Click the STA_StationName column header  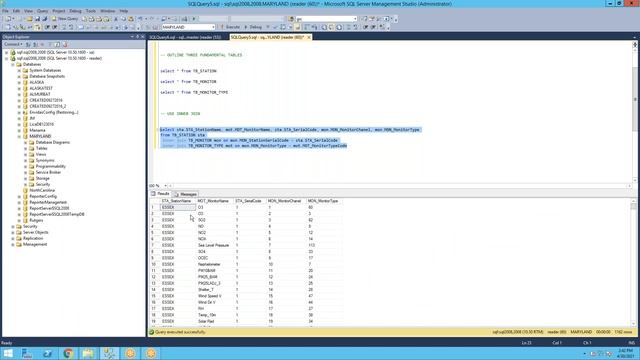[178, 201]
